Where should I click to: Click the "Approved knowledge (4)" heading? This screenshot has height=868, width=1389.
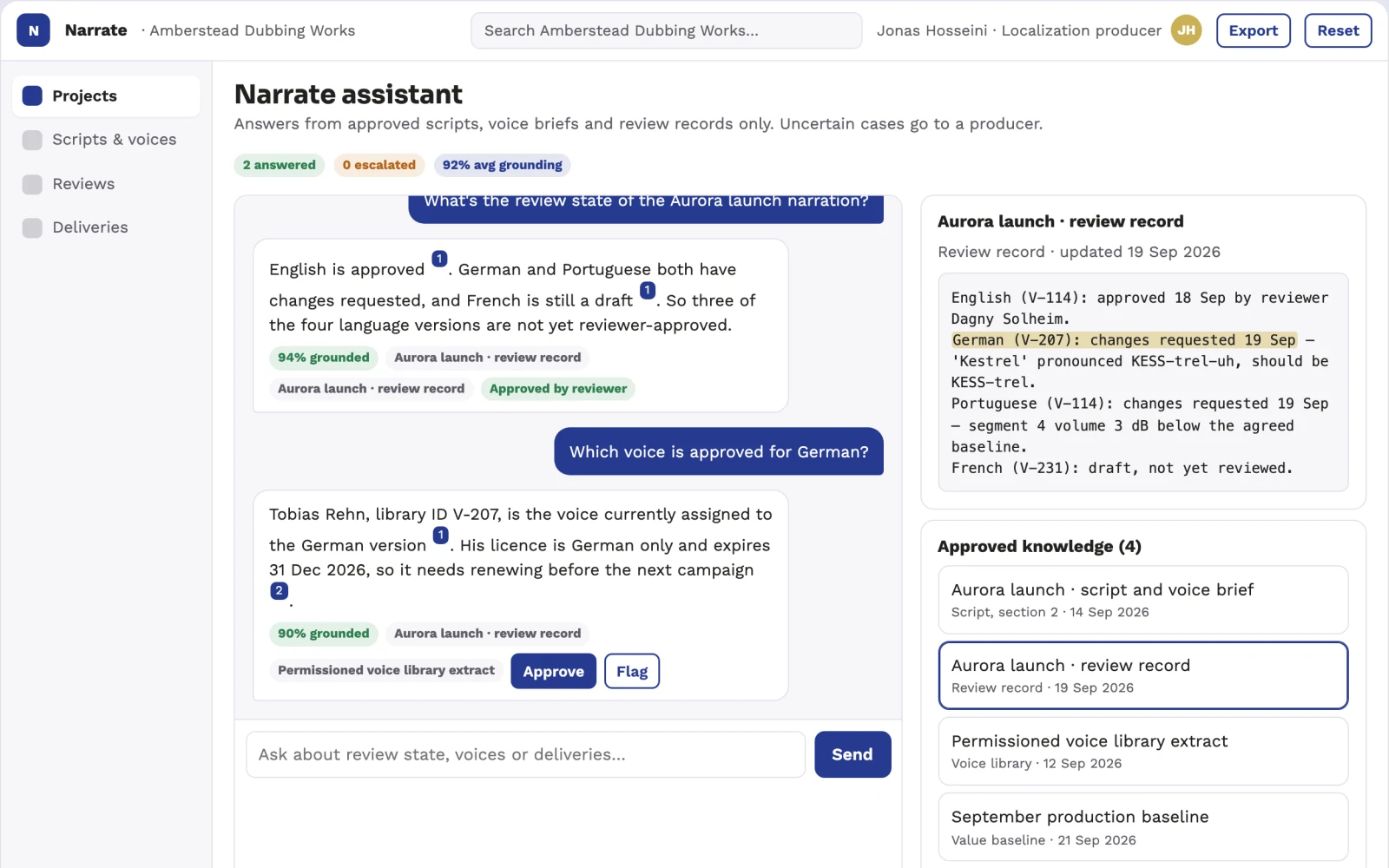(x=1039, y=546)
